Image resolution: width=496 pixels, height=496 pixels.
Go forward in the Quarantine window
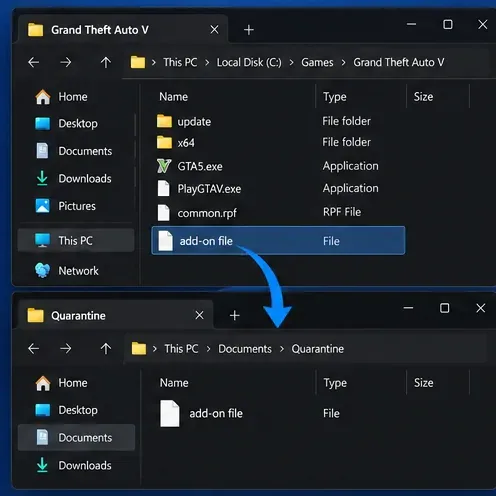(x=66, y=349)
